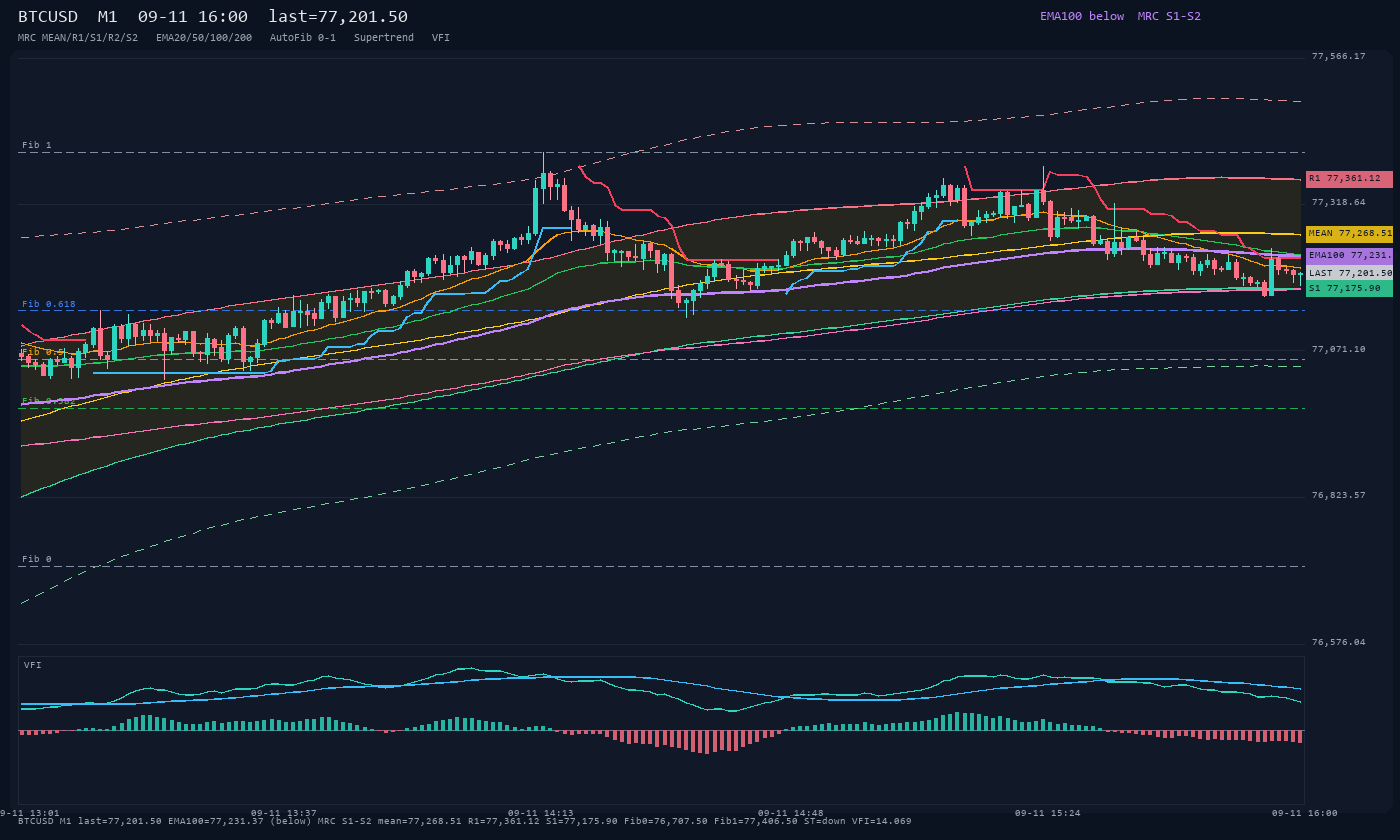This screenshot has width=1400, height=840.
Task: Select the Supertrend legend entry
Action: pyautogui.click(x=384, y=37)
